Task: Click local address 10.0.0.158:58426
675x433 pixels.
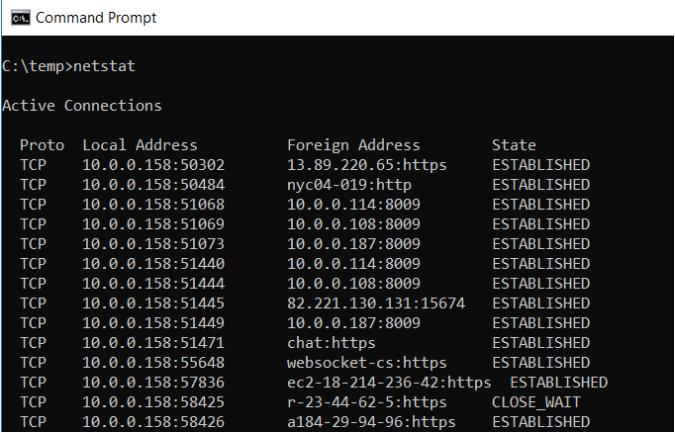Action: coord(153,422)
